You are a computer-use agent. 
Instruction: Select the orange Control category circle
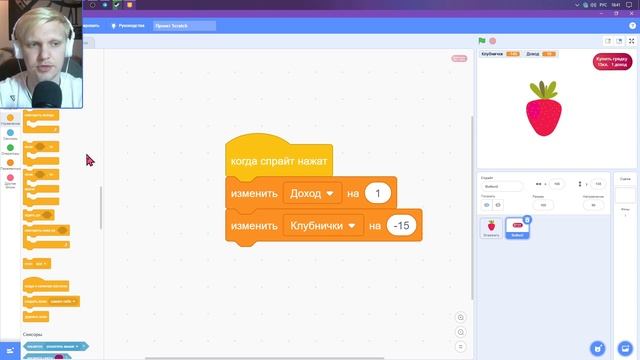tap(10, 118)
